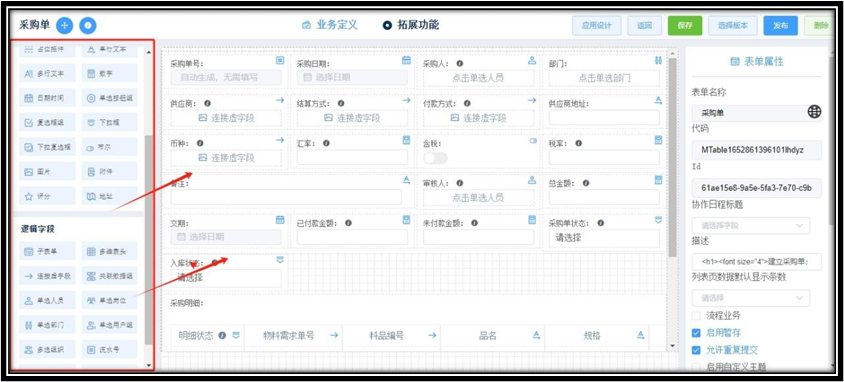Click the 品名 column header
Image resolution: width=844 pixels, height=382 pixels.
point(493,336)
